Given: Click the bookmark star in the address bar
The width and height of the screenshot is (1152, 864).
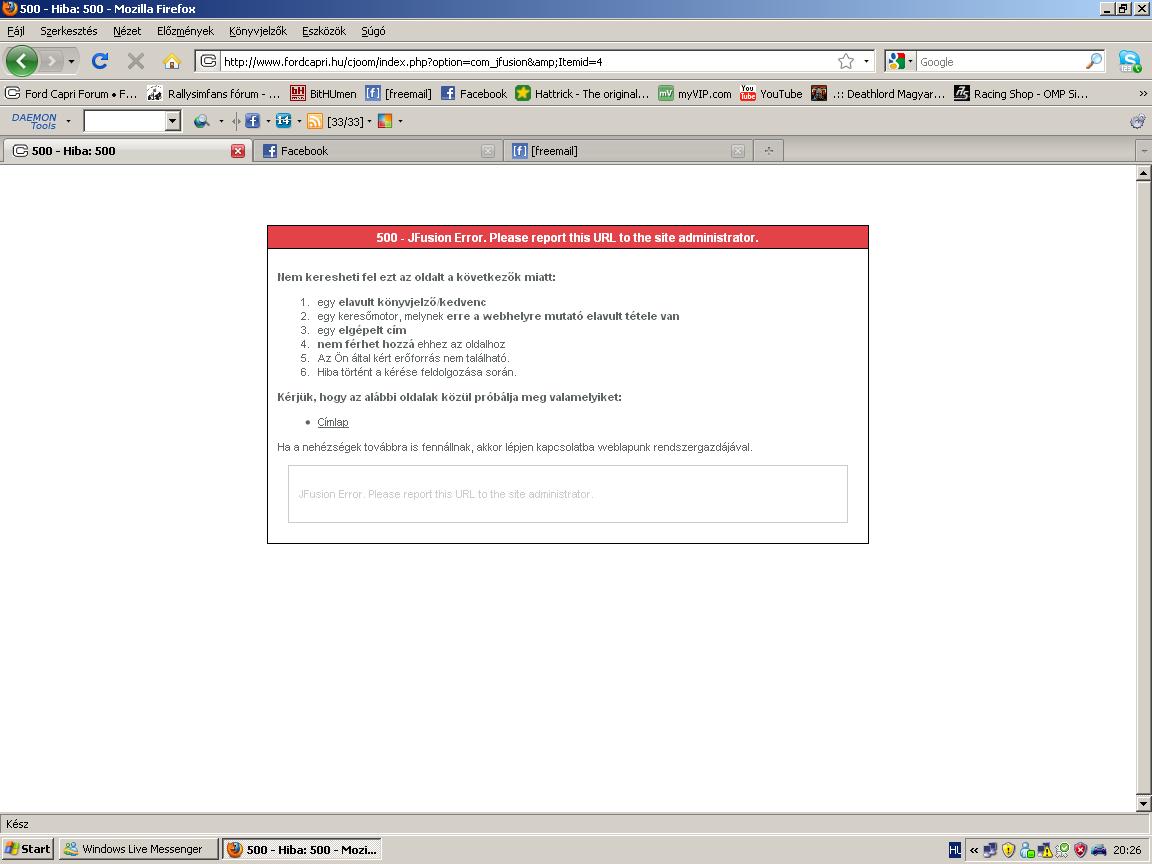Looking at the screenshot, I should click(846, 61).
